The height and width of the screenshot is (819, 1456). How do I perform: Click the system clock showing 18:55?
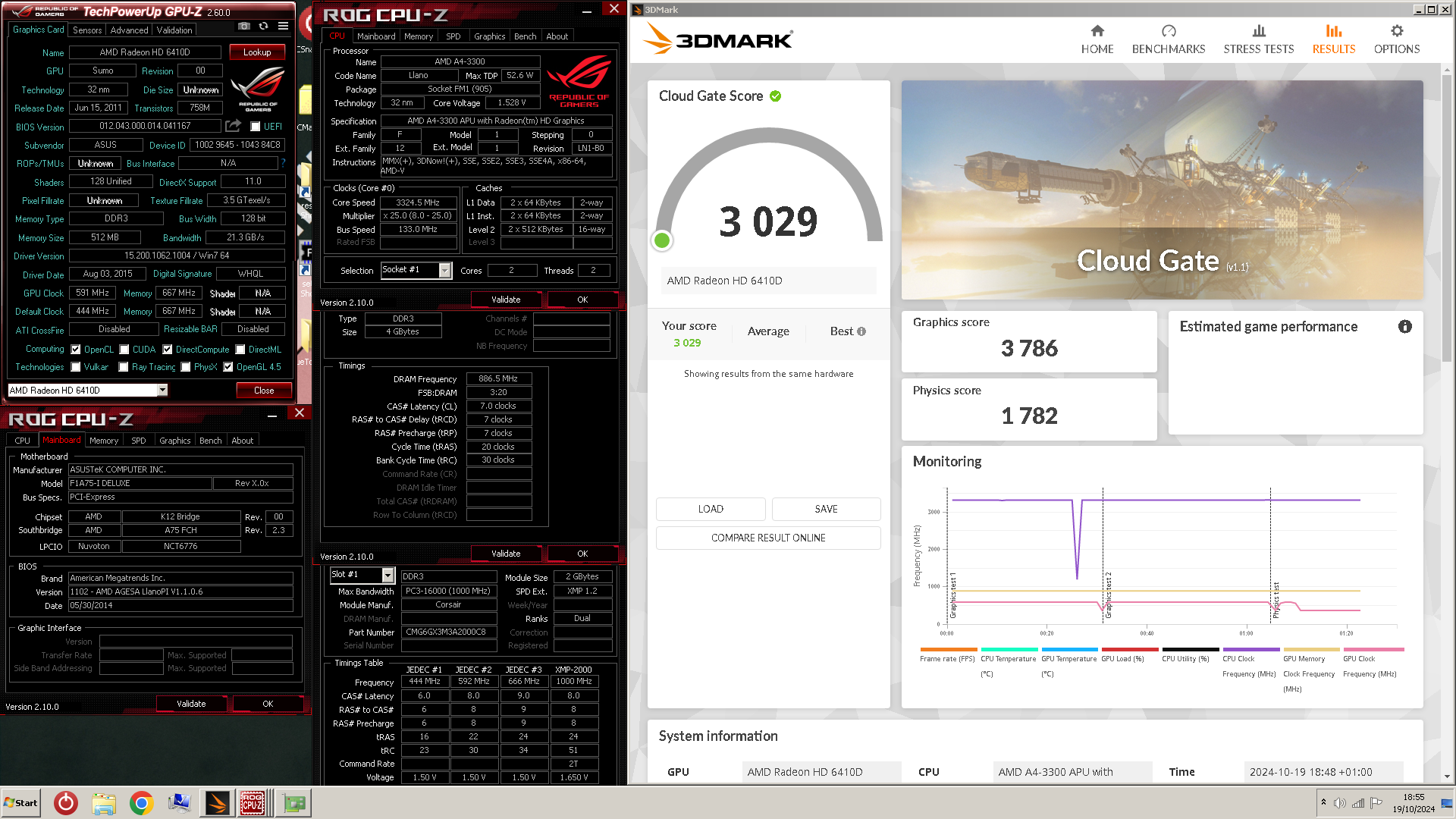[x=1414, y=798]
